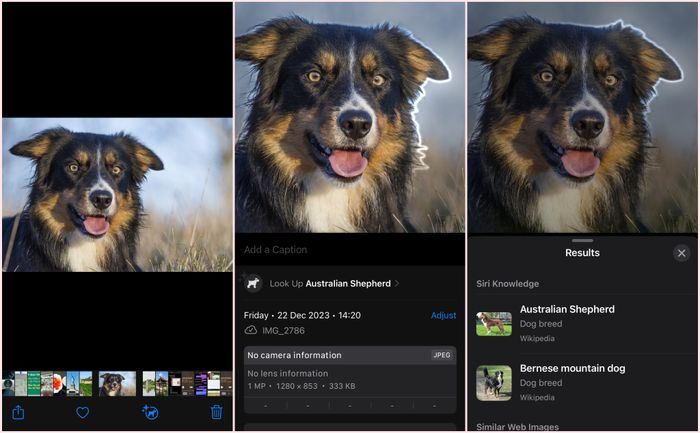The height and width of the screenshot is (433, 700).
Task: Select the Australian Shepherd result thumbnail
Action: 494,324
